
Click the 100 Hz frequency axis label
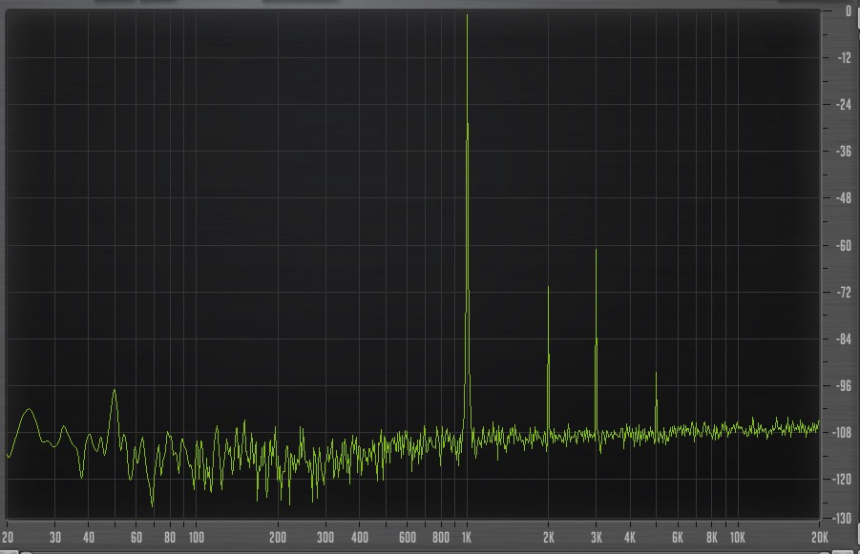[196, 536]
